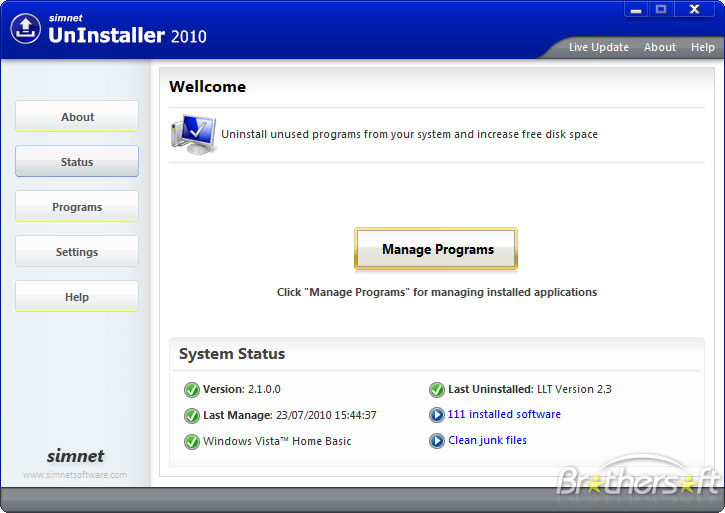Click green check icon beside Last Manage
The image size is (725, 513).
tap(191, 416)
